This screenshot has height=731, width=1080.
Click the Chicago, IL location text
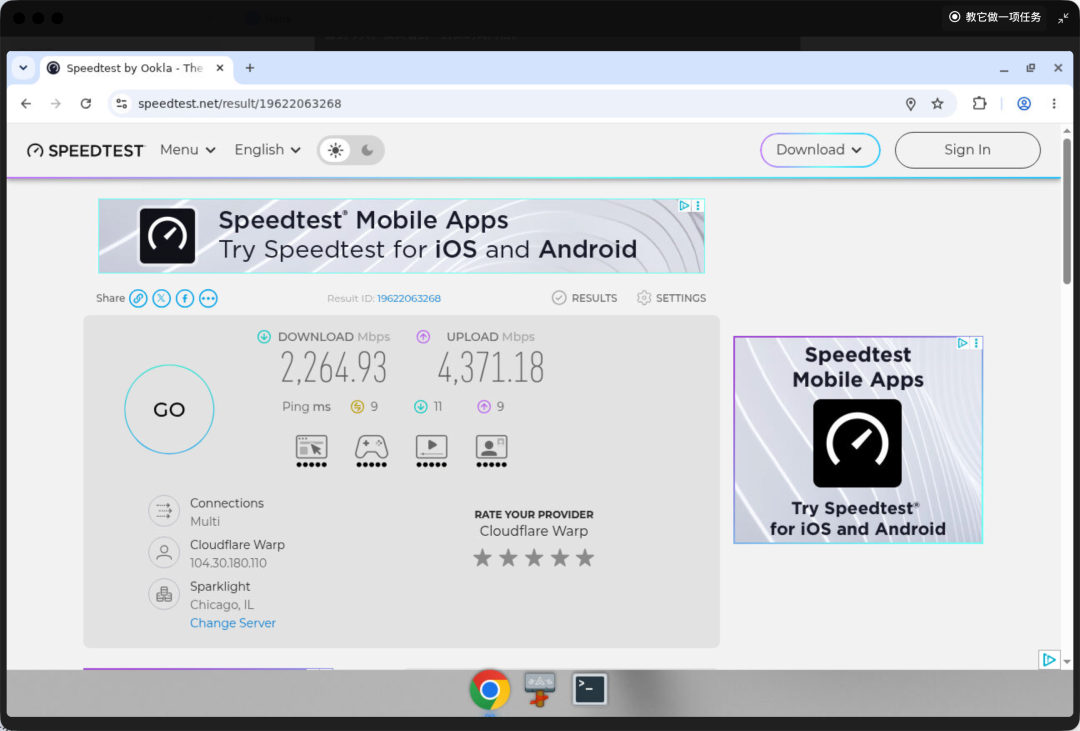point(222,605)
